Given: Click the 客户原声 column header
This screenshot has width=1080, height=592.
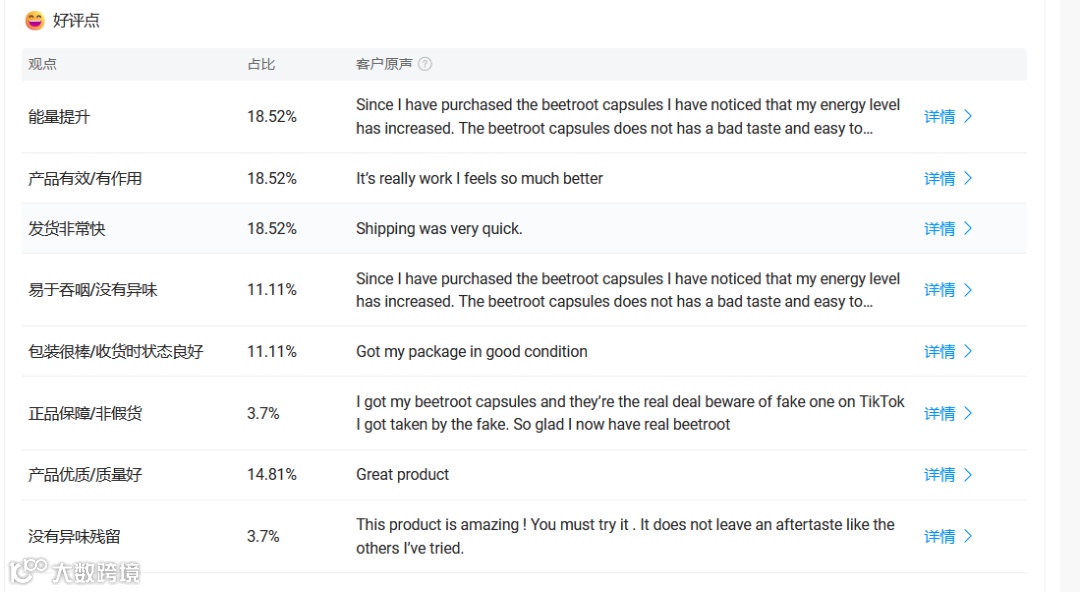Looking at the screenshot, I should pos(383,64).
